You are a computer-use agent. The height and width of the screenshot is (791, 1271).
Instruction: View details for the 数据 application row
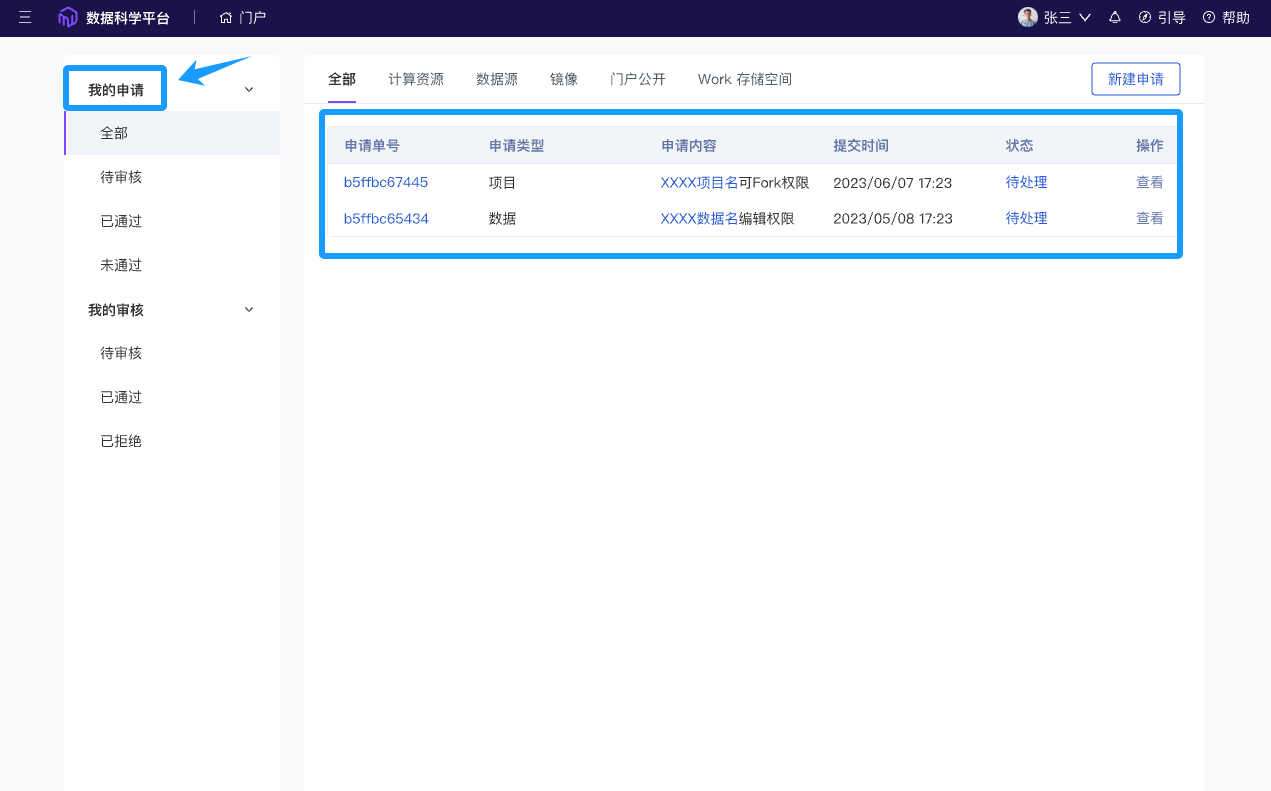pos(1149,218)
